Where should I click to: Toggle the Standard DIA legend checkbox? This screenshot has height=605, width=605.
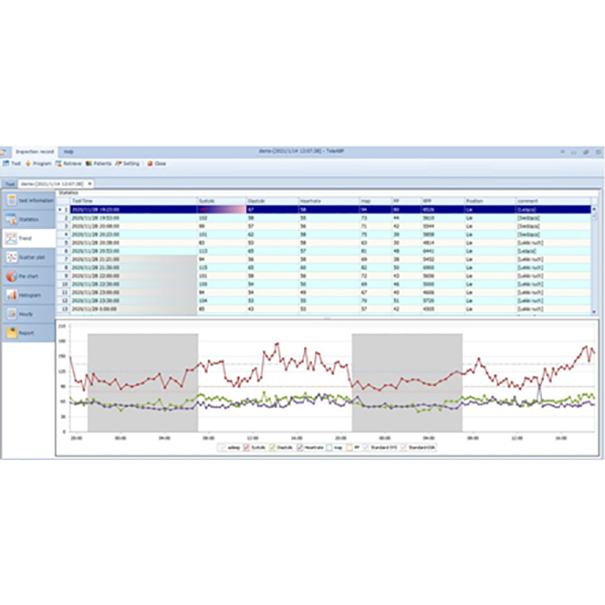(404, 448)
